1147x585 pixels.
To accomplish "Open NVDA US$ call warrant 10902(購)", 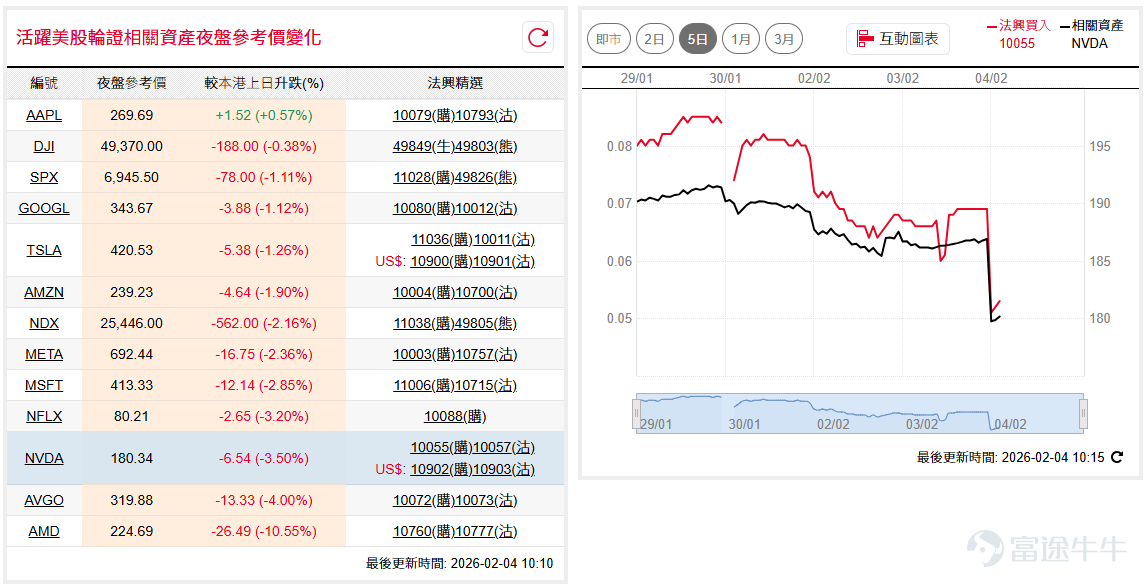I will click(x=442, y=469).
